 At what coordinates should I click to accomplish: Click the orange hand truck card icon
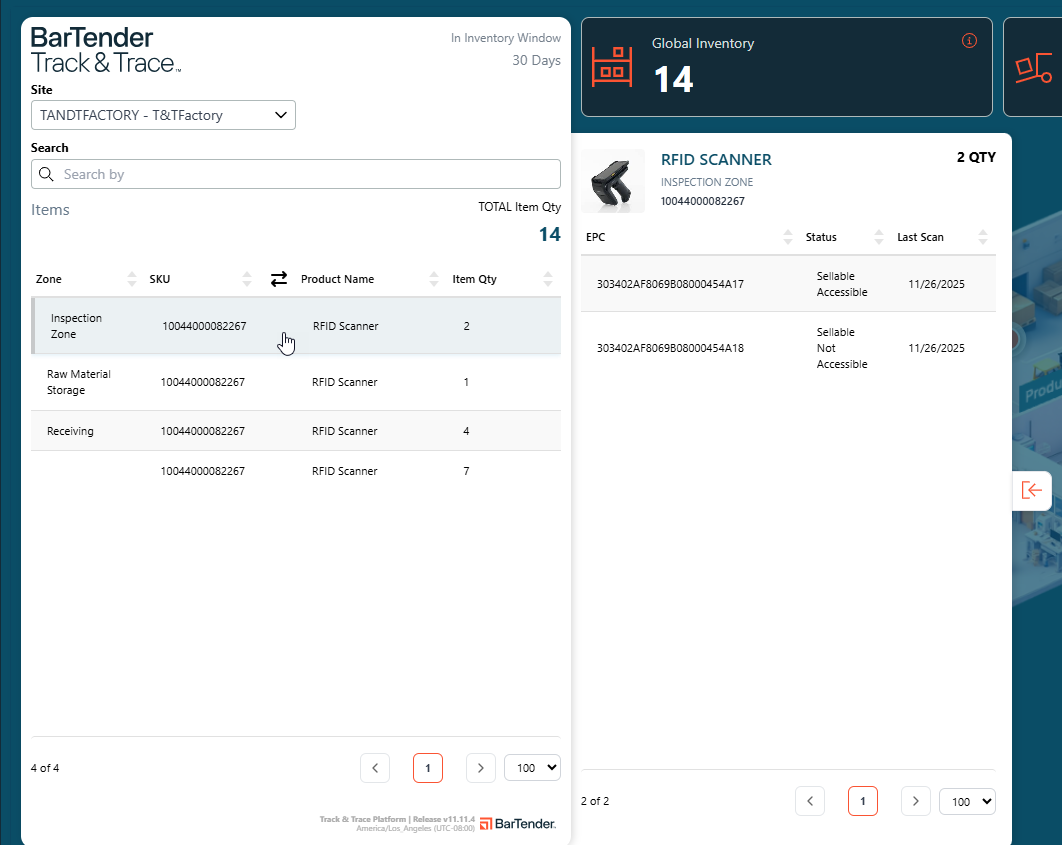[x=1034, y=68]
